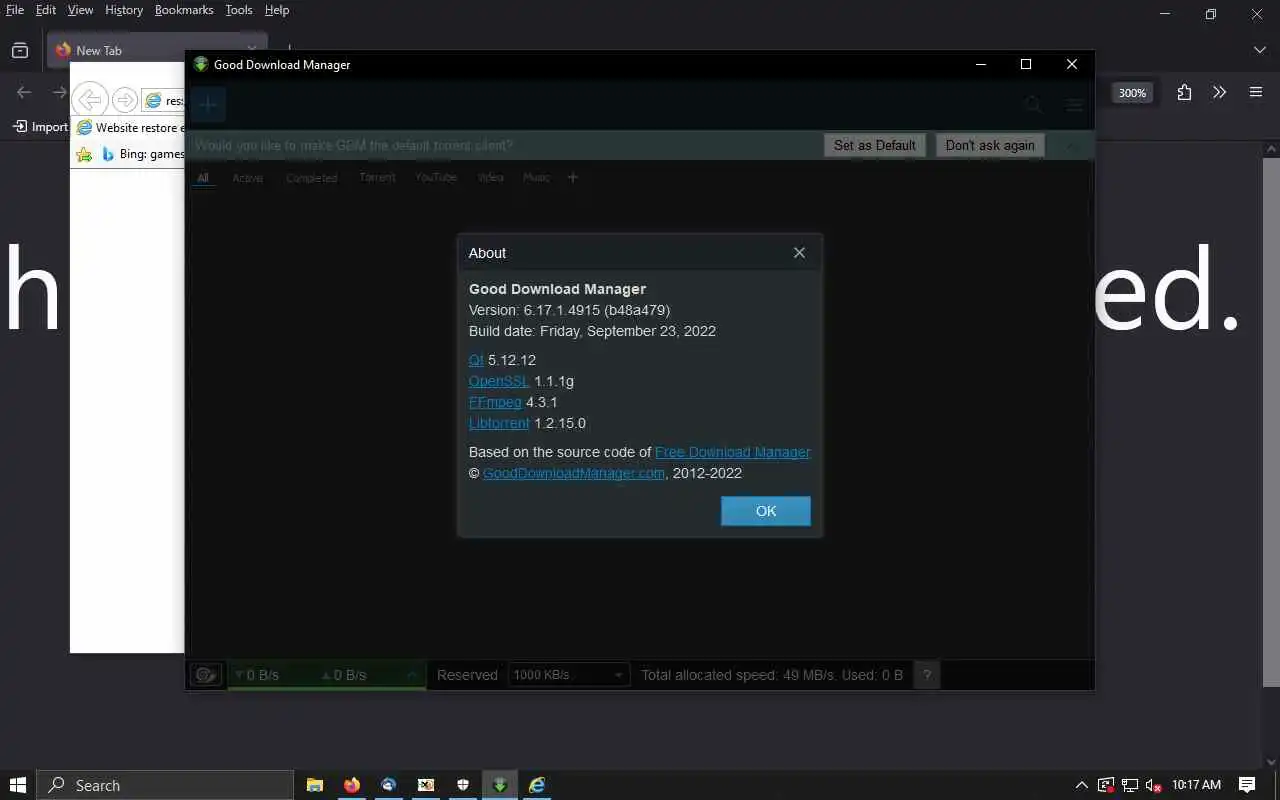This screenshot has width=1280, height=800.
Task: Switch to Firefox from taskbar
Action: point(351,785)
